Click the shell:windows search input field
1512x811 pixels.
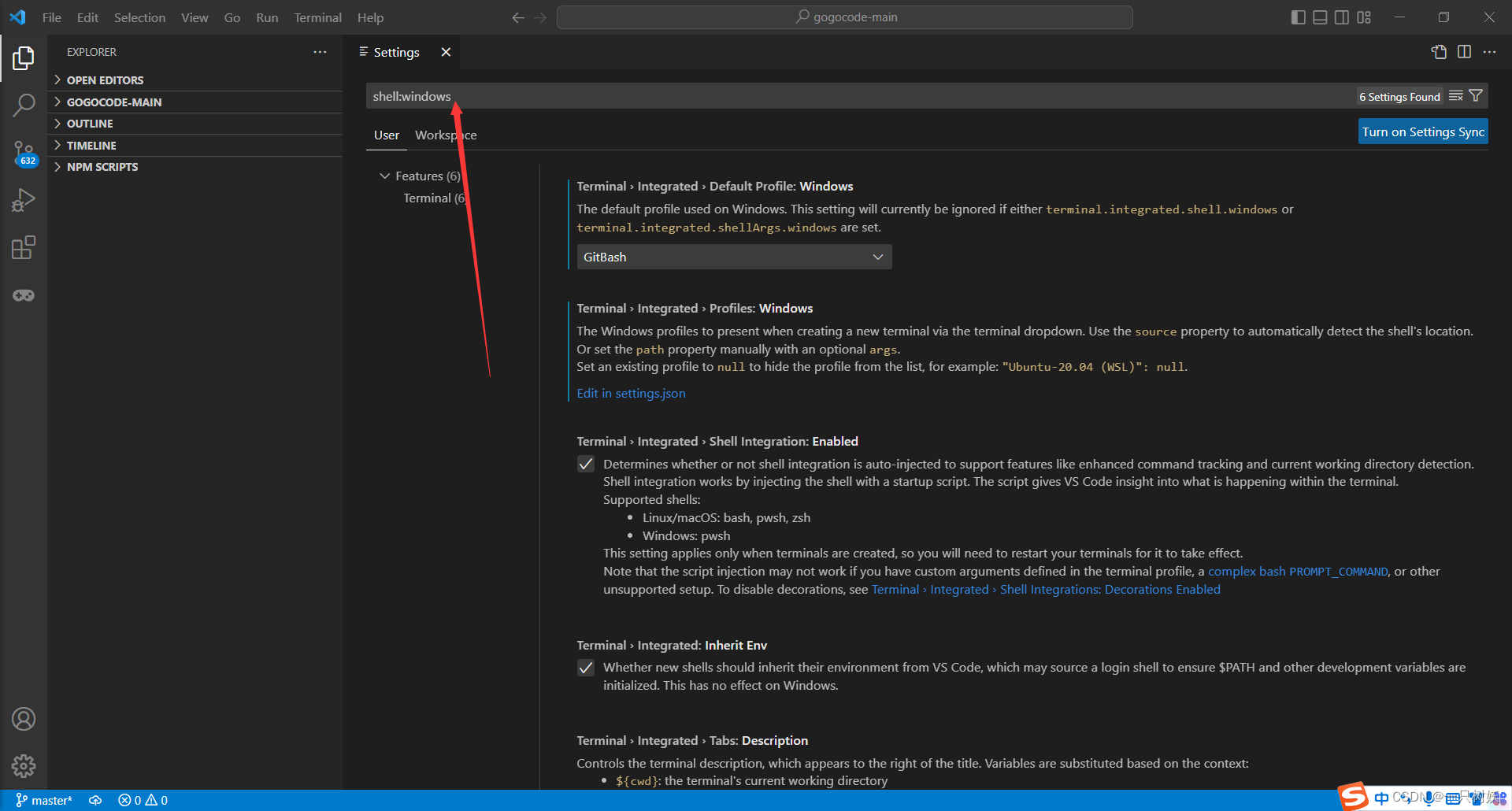tap(709, 95)
